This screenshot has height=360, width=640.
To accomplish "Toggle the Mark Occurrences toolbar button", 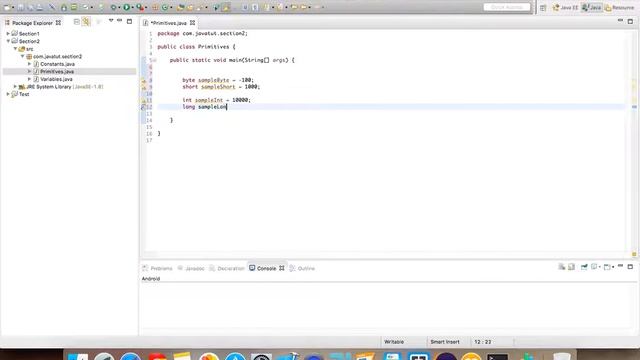I will 226,7.
